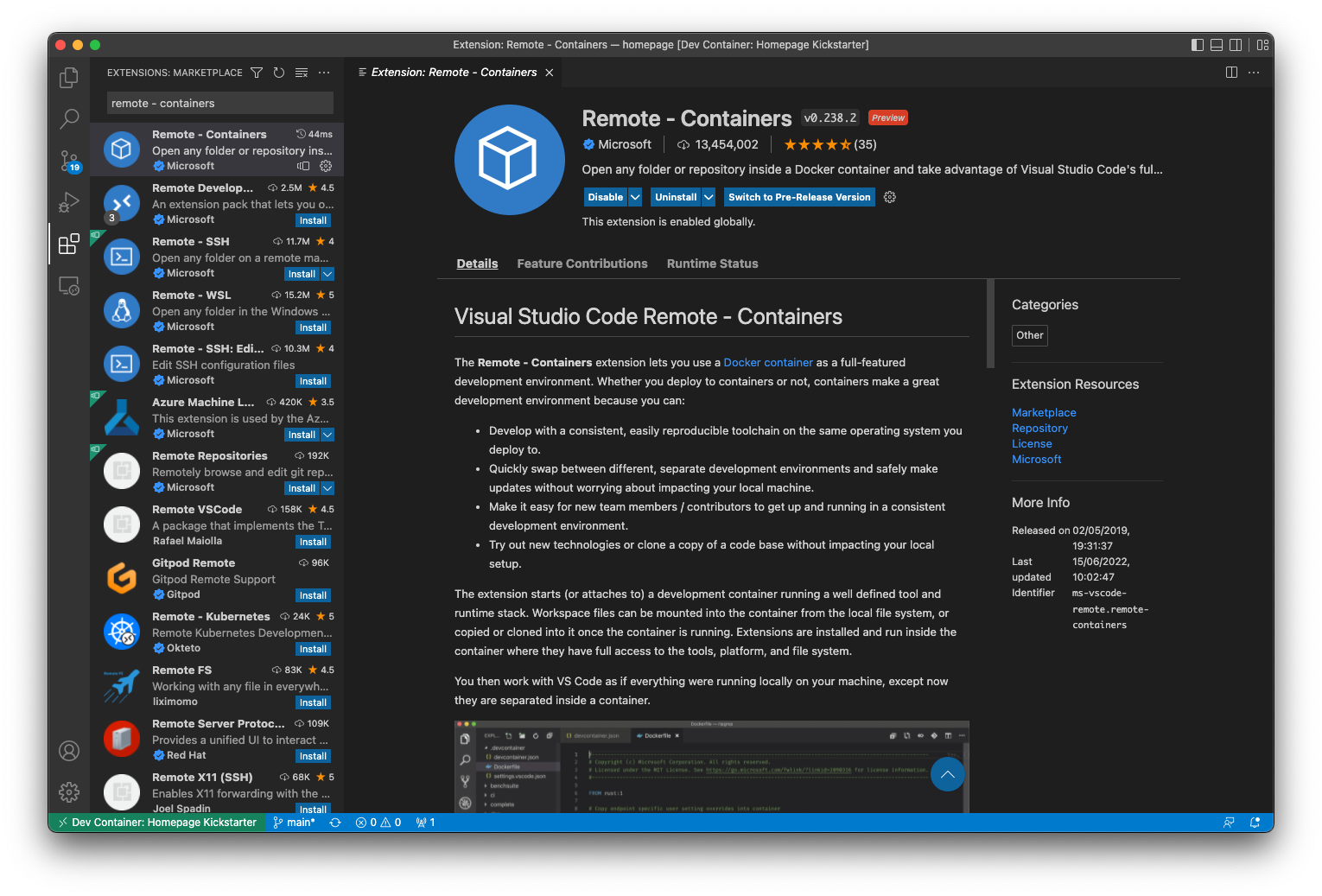The image size is (1322, 896).
Task: Open Source Control view with 19 badge
Action: pyautogui.click(x=69, y=161)
